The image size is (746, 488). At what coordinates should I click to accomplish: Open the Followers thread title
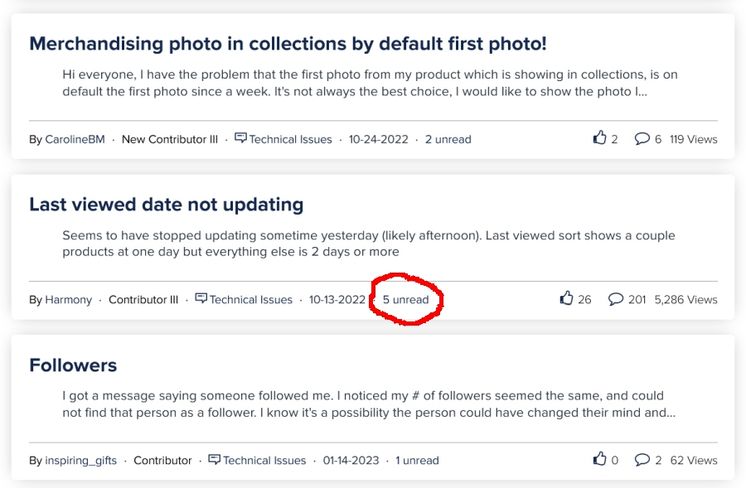click(73, 365)
